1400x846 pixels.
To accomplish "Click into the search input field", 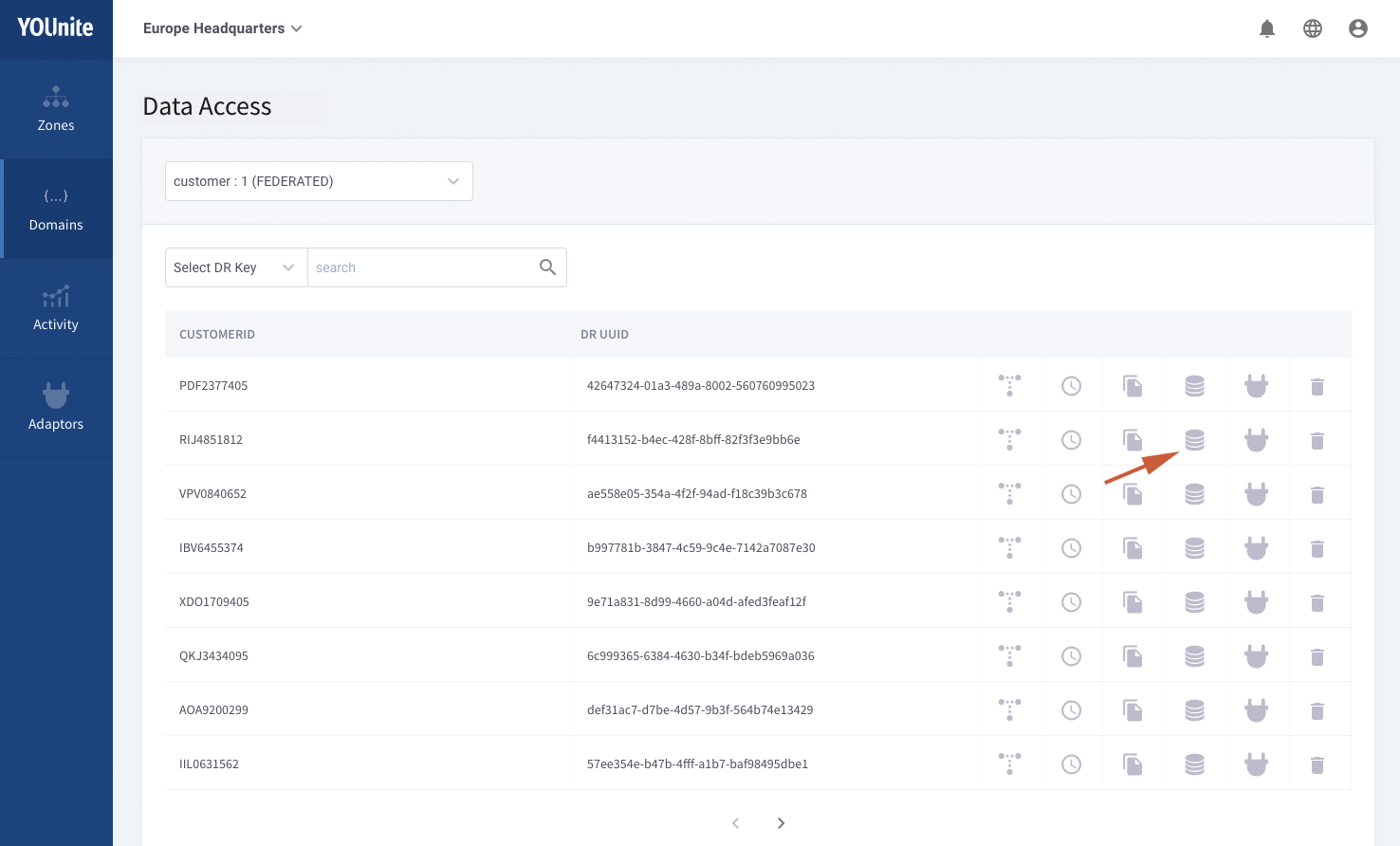I will pyautogui.click(x=422, y=267).
